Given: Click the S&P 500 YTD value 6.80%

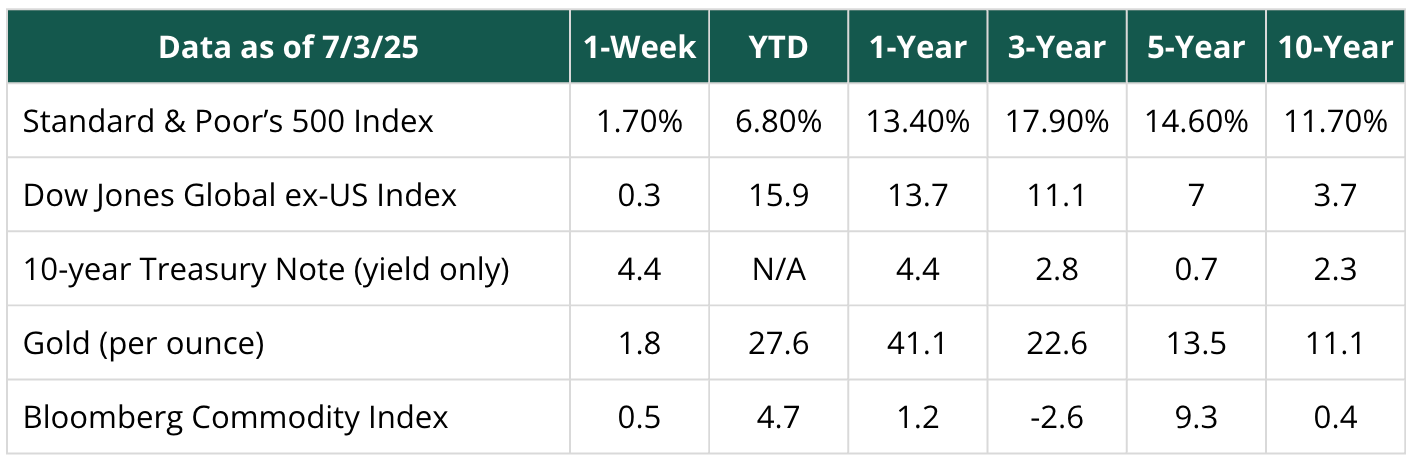Looking at the screenshot, I should (x=778, y=122).
